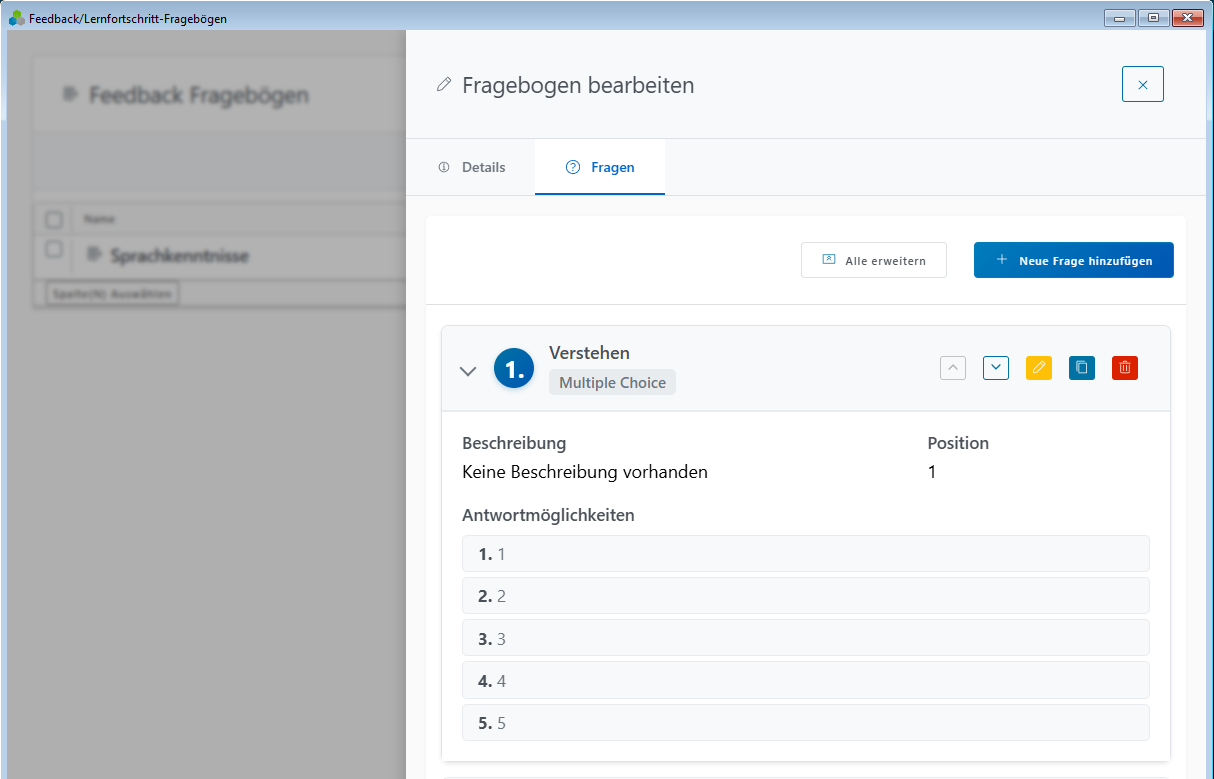Click answer option 2
This screenshot has width=1214, height=779.
(x=806, y=596)
